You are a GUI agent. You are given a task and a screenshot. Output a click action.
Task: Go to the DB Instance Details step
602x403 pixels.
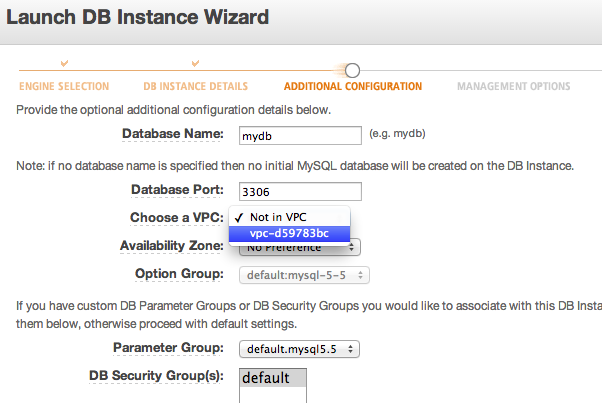195,86
